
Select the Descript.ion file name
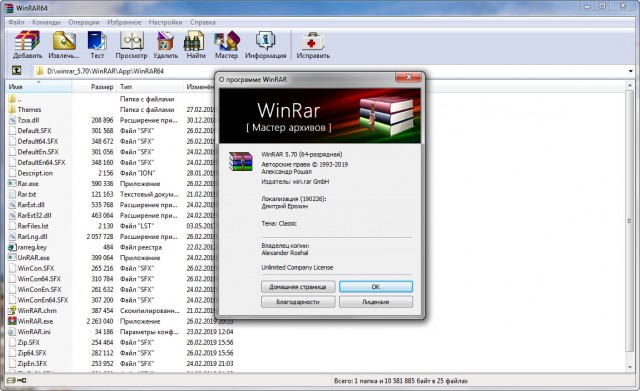pyautogui.click(x=35, y=173)
